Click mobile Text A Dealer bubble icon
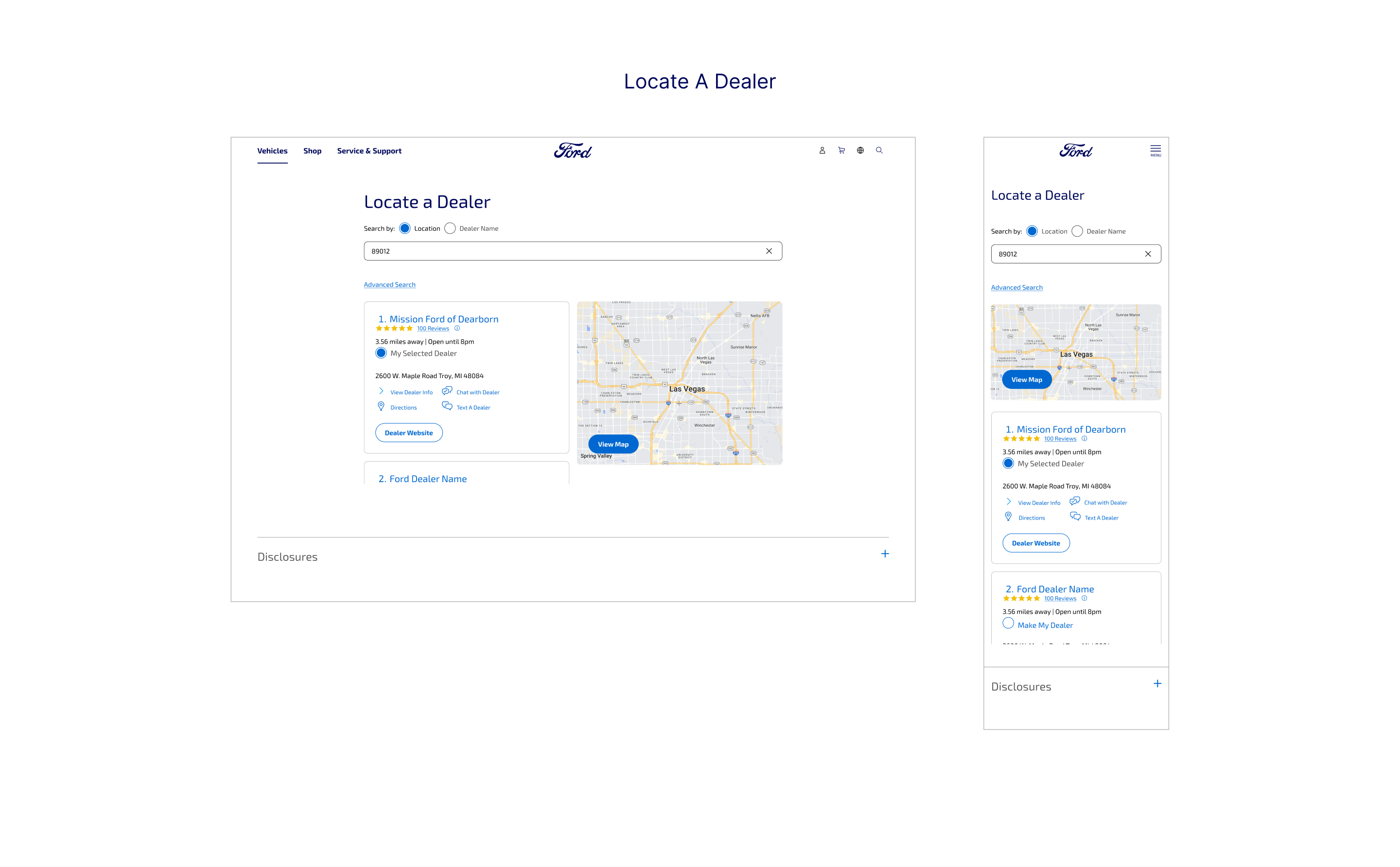Screen dimensions: 1400x867 tap(1074, 516)
